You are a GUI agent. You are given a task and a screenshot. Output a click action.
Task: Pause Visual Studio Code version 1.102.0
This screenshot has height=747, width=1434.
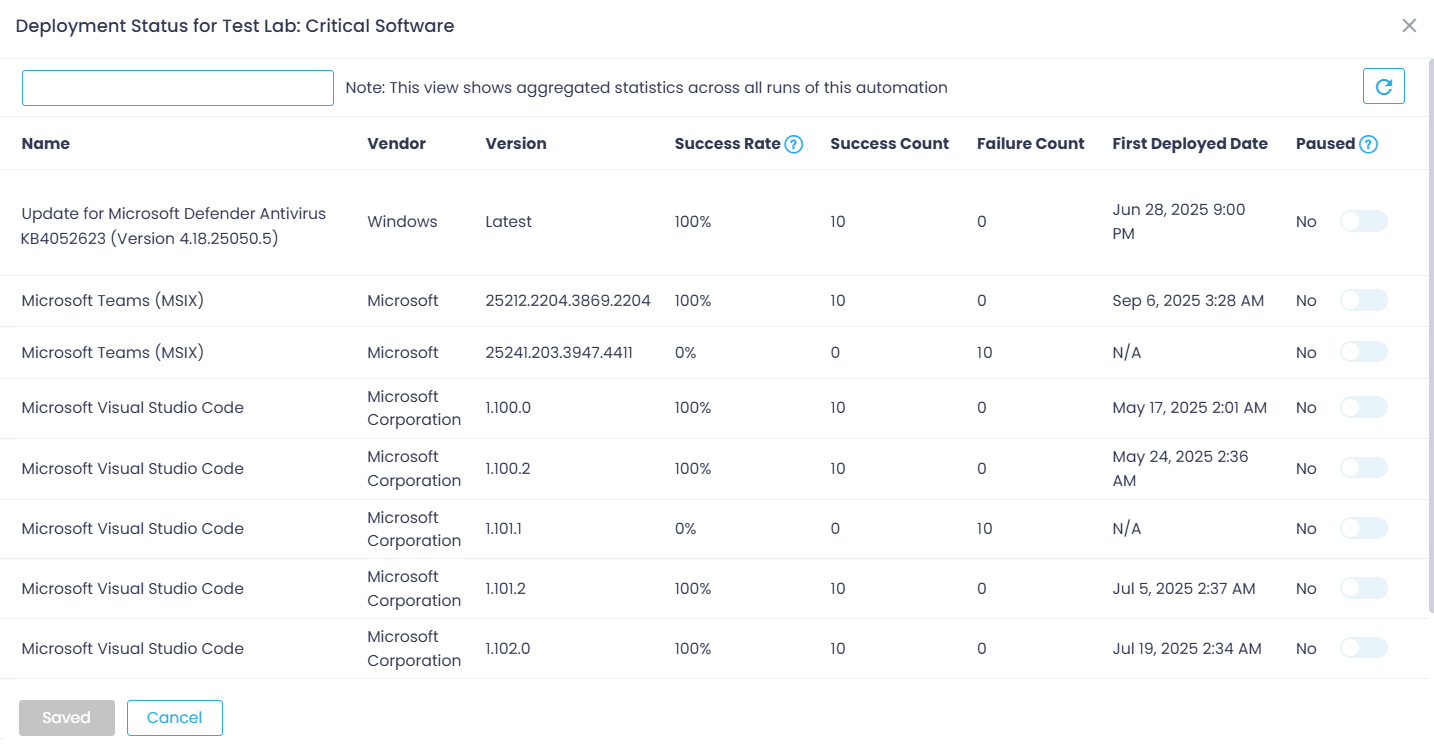(1363, 648)
